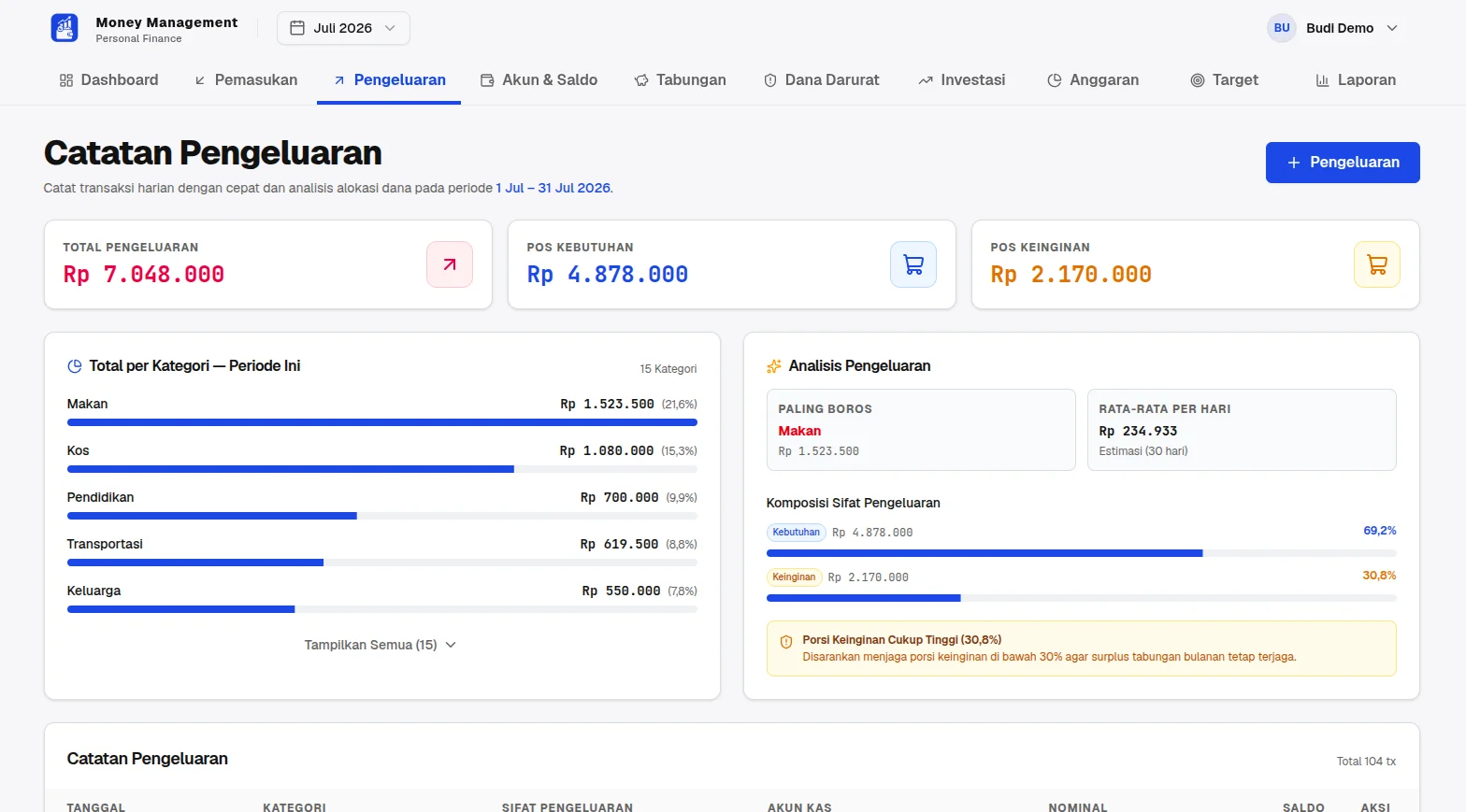This screenshot has height=812, width=1466.
Task: Open the Akun & Saldo tab
Action: [x=539, y=80]
